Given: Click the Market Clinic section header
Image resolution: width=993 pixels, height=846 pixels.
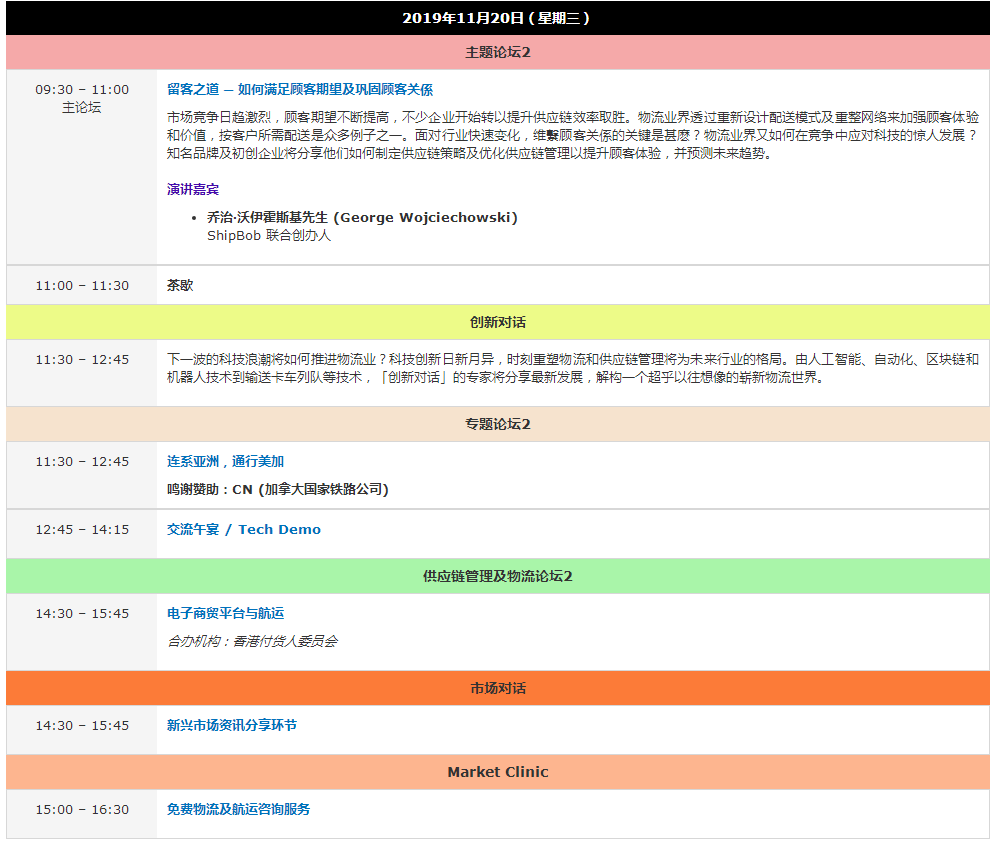Looking at the screenshot, I should tap(497, 772).
